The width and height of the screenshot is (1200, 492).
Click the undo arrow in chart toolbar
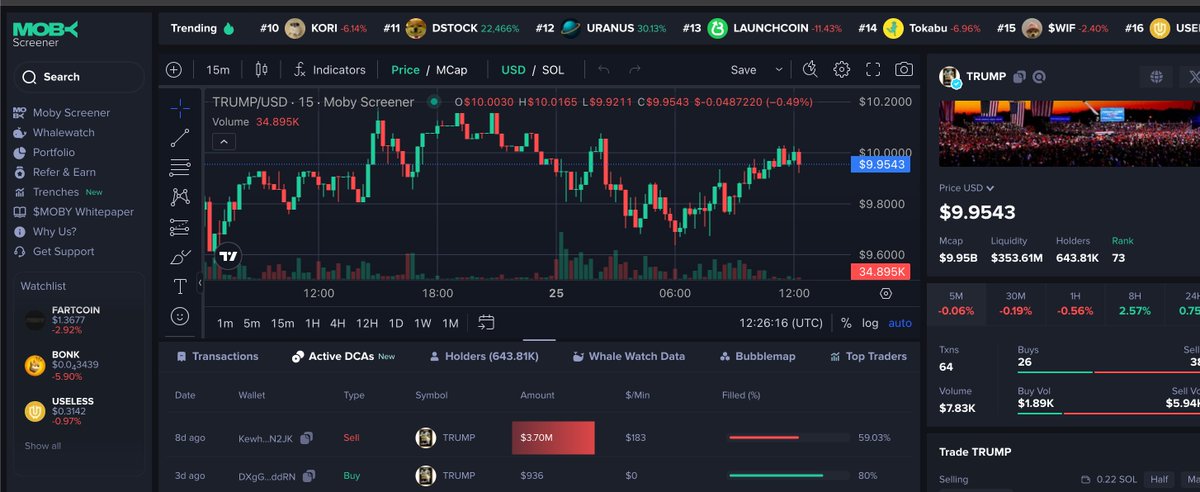tap(603, 70)
